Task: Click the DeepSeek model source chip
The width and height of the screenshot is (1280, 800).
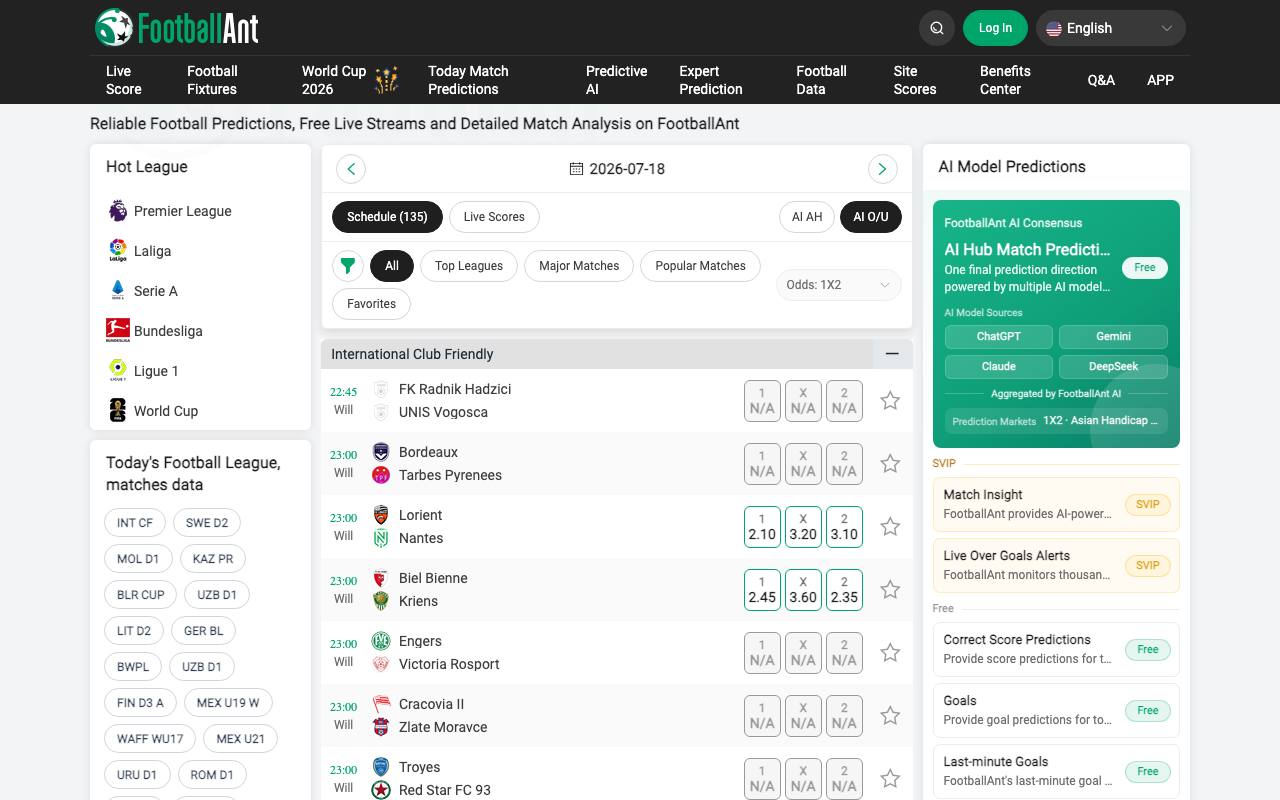Action: tap(1113, 366)
